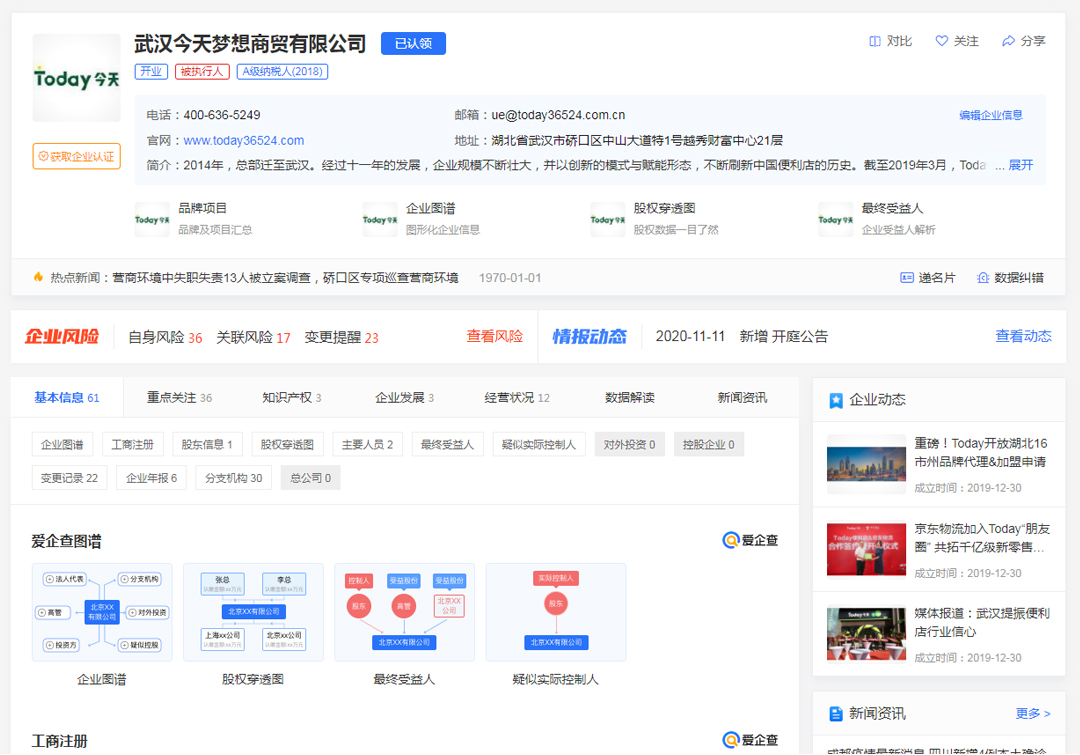Switch to 知识产权 tab

[291, 397]
